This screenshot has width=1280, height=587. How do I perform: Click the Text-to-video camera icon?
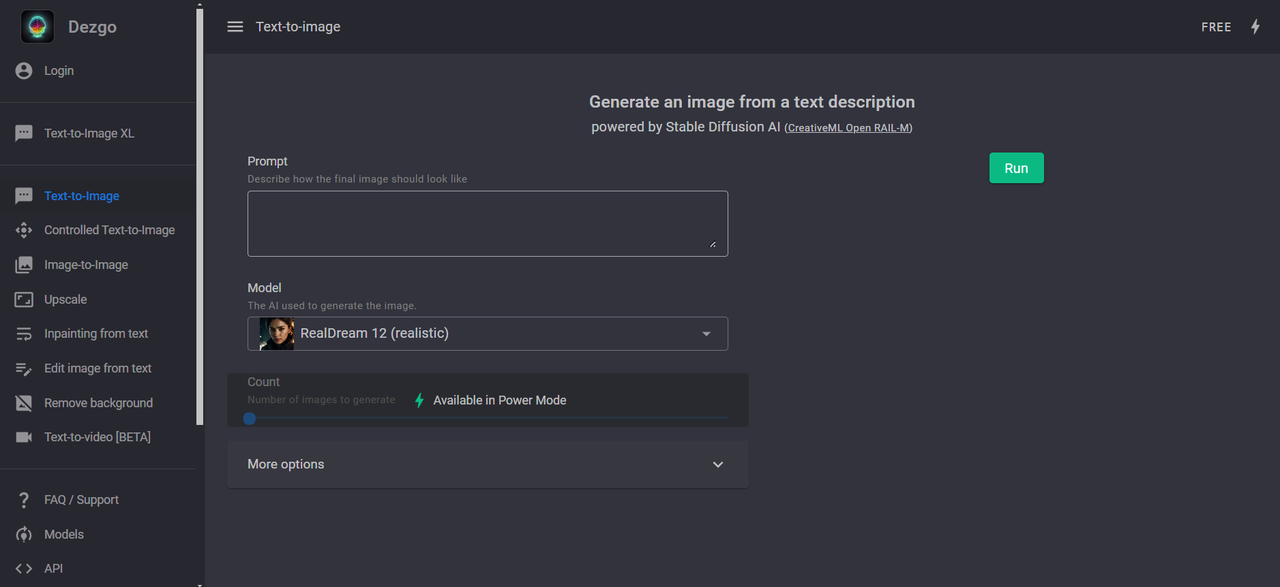24,437
